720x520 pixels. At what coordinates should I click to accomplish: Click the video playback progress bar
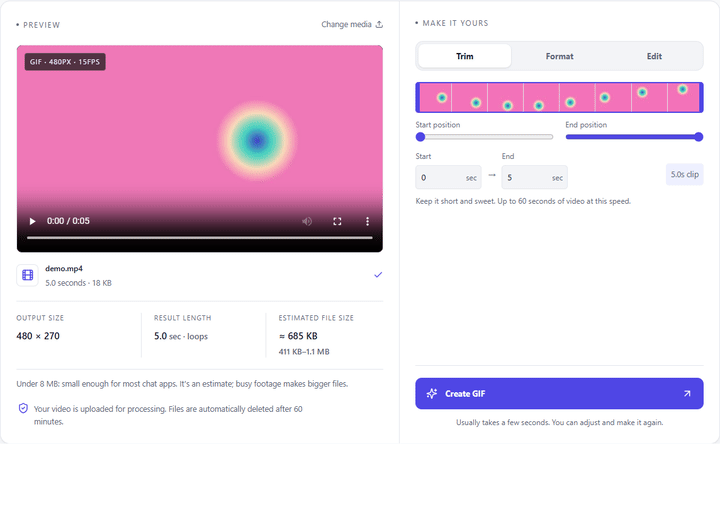click(x=200, y=238)
